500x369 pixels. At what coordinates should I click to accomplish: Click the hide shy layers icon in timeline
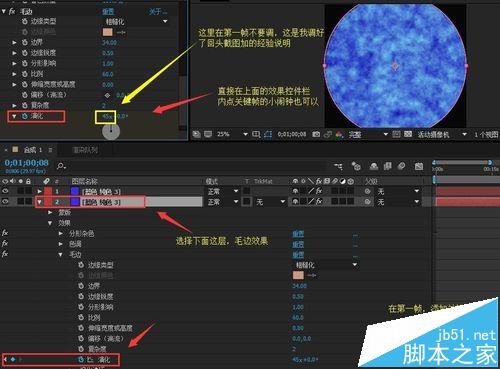pos(374,166)
